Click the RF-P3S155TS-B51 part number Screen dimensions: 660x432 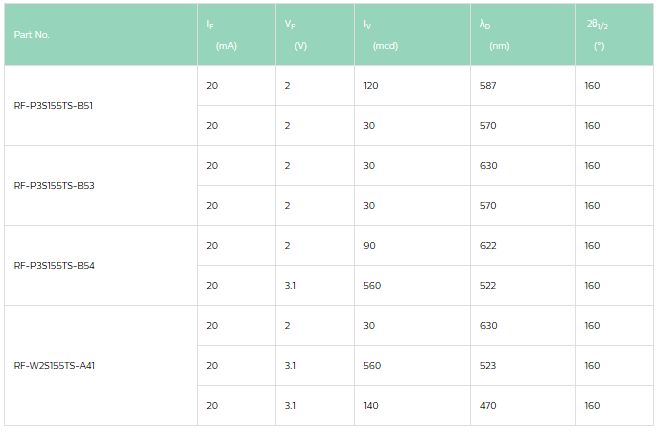[54, 106]
